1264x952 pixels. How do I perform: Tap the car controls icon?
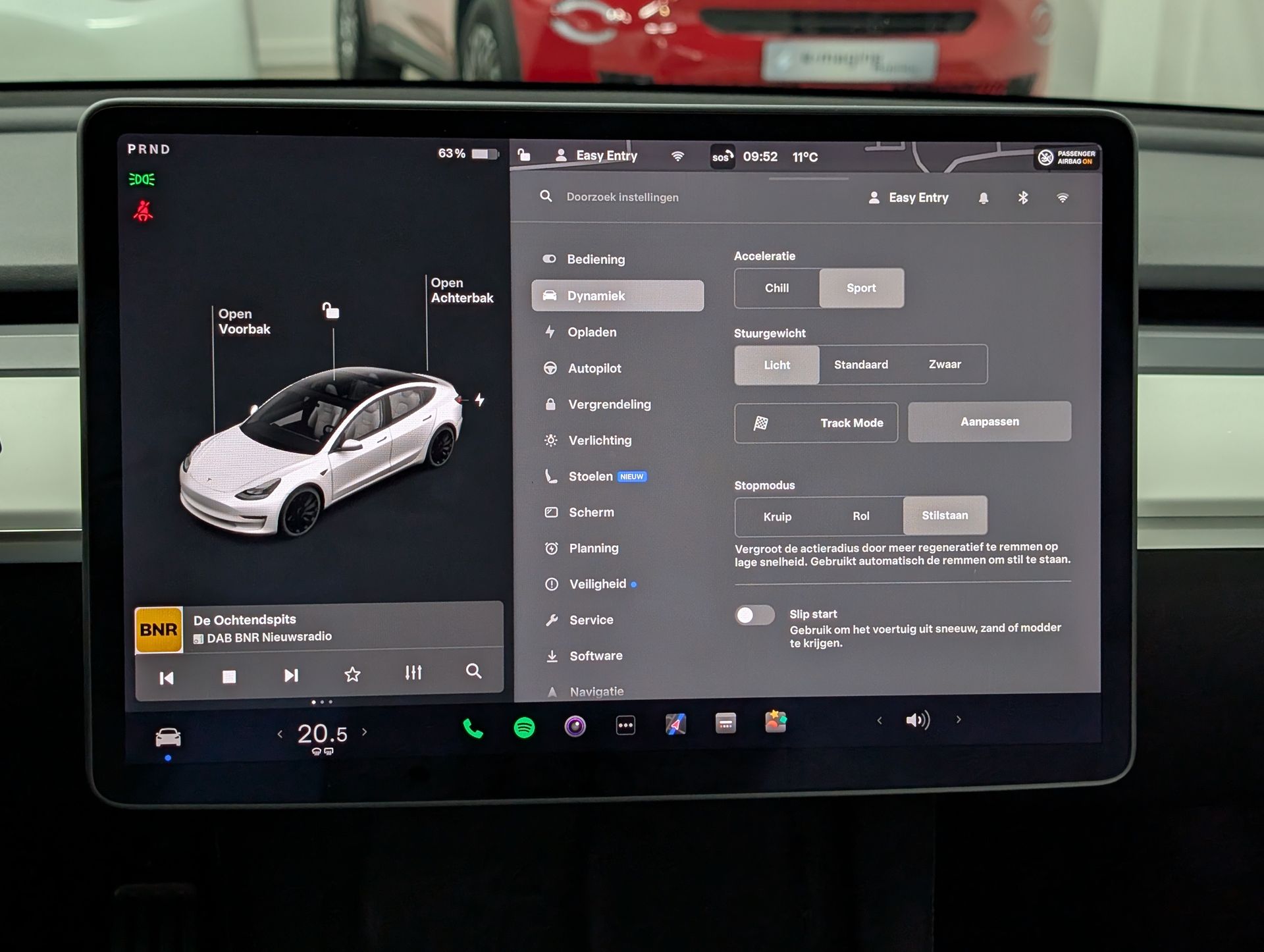[168, 737]
